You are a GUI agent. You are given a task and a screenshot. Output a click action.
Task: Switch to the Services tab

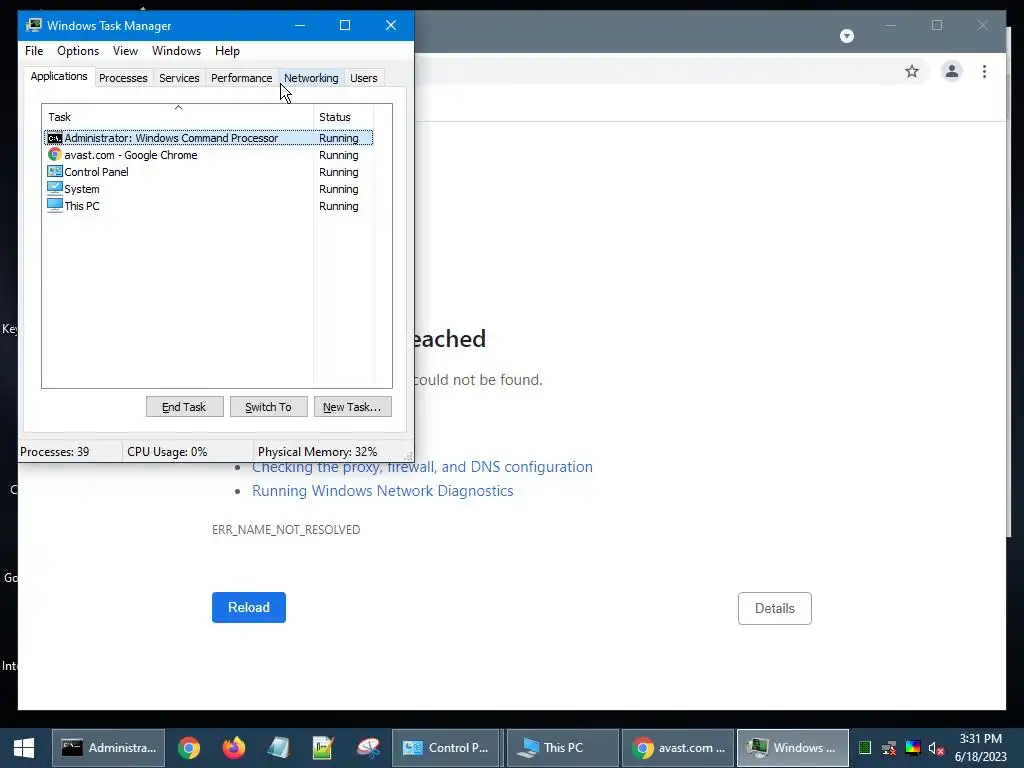(179, 78)
